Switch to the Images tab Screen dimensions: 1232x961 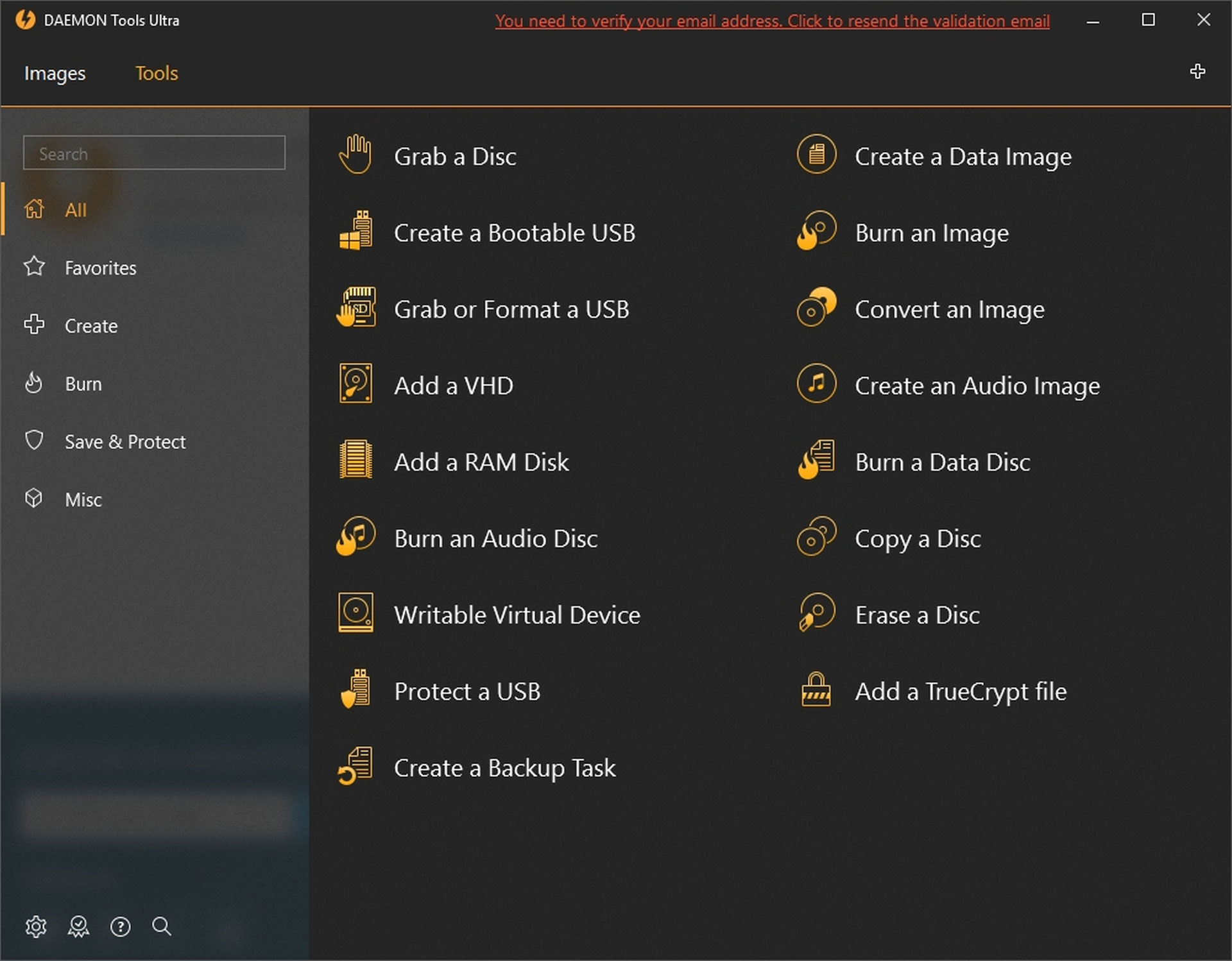(x=55, y=73)
